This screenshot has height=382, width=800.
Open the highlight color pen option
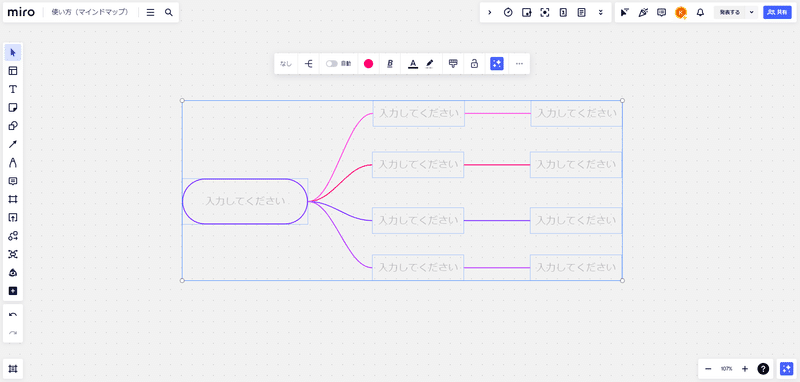pos(430,64)
